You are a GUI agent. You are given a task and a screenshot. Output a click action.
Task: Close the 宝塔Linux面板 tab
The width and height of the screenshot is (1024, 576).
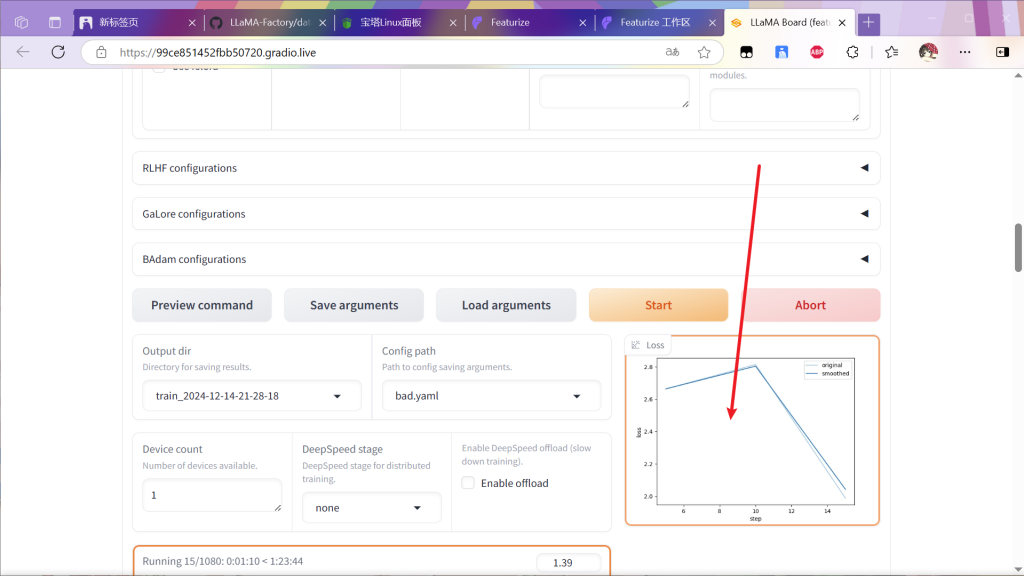pos(453,23)
